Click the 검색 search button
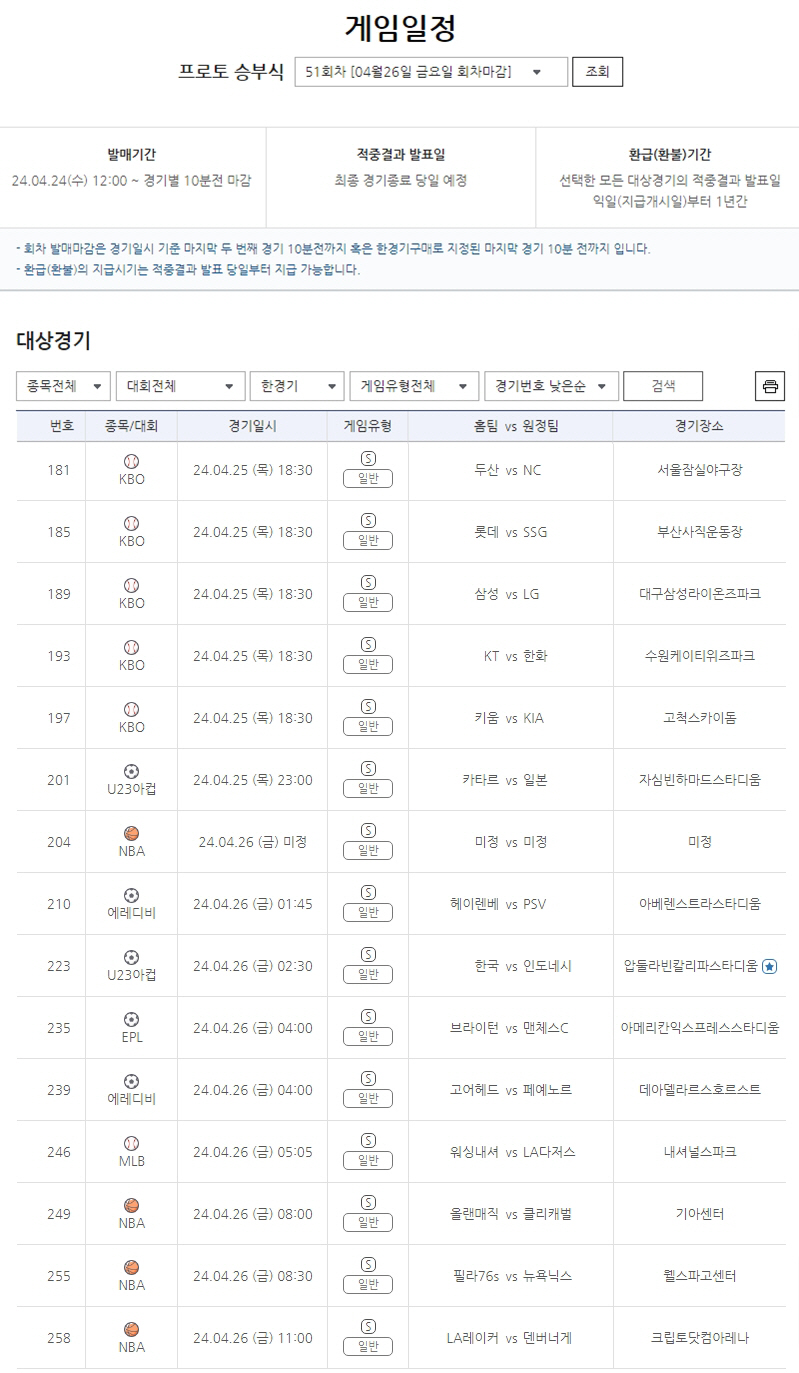799x1373 pixels. [663, 386]
